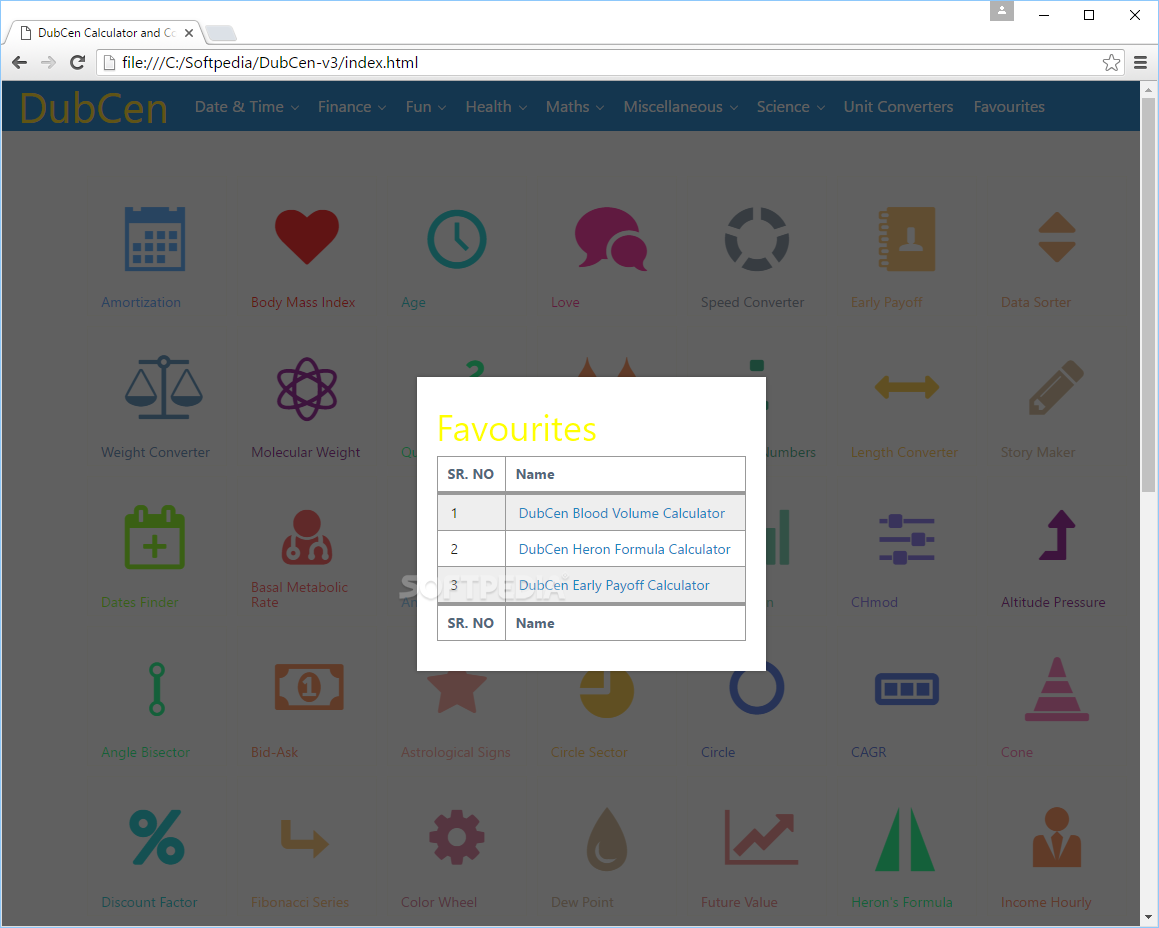Click the Amortization text link
Image resolution: width=1159 pixels, height=928 pixels.
(x=140, y=302)
